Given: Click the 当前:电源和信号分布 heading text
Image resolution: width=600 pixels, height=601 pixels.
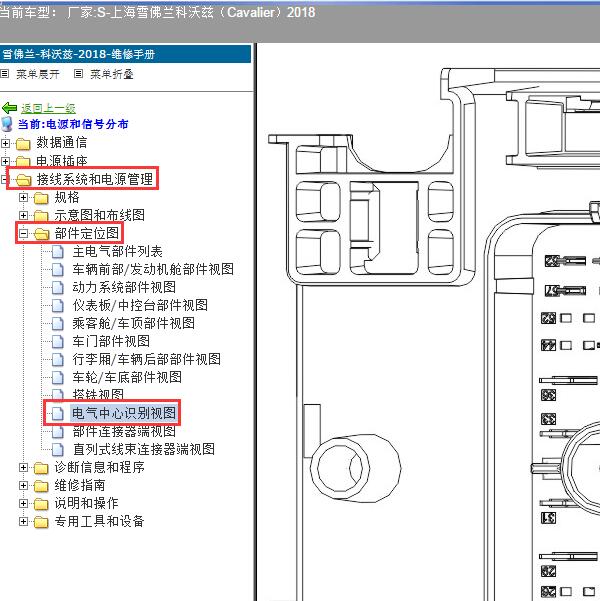Looking at the screenshot, I should [x=73, y=124].
